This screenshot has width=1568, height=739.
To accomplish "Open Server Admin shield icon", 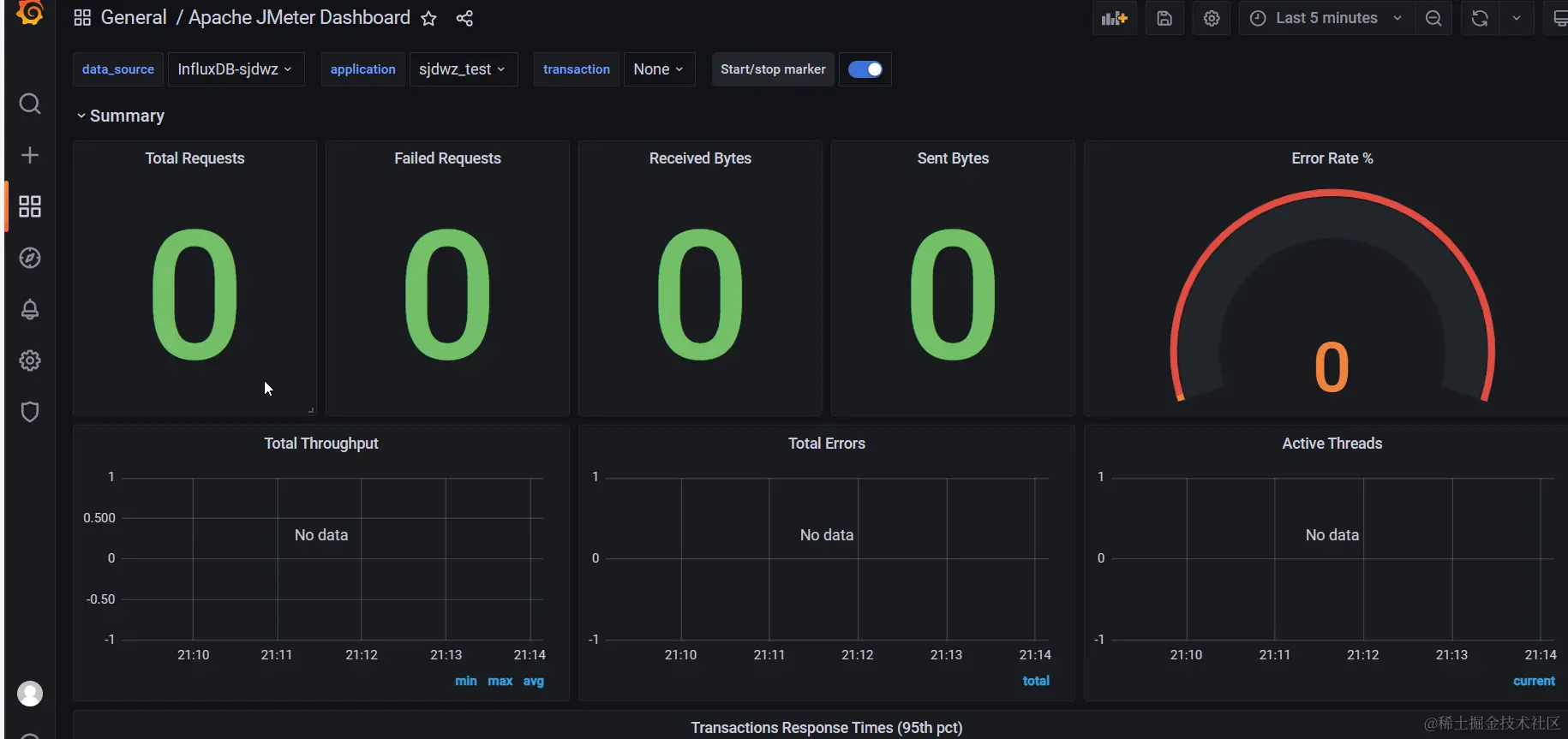I will pos(30,412).
